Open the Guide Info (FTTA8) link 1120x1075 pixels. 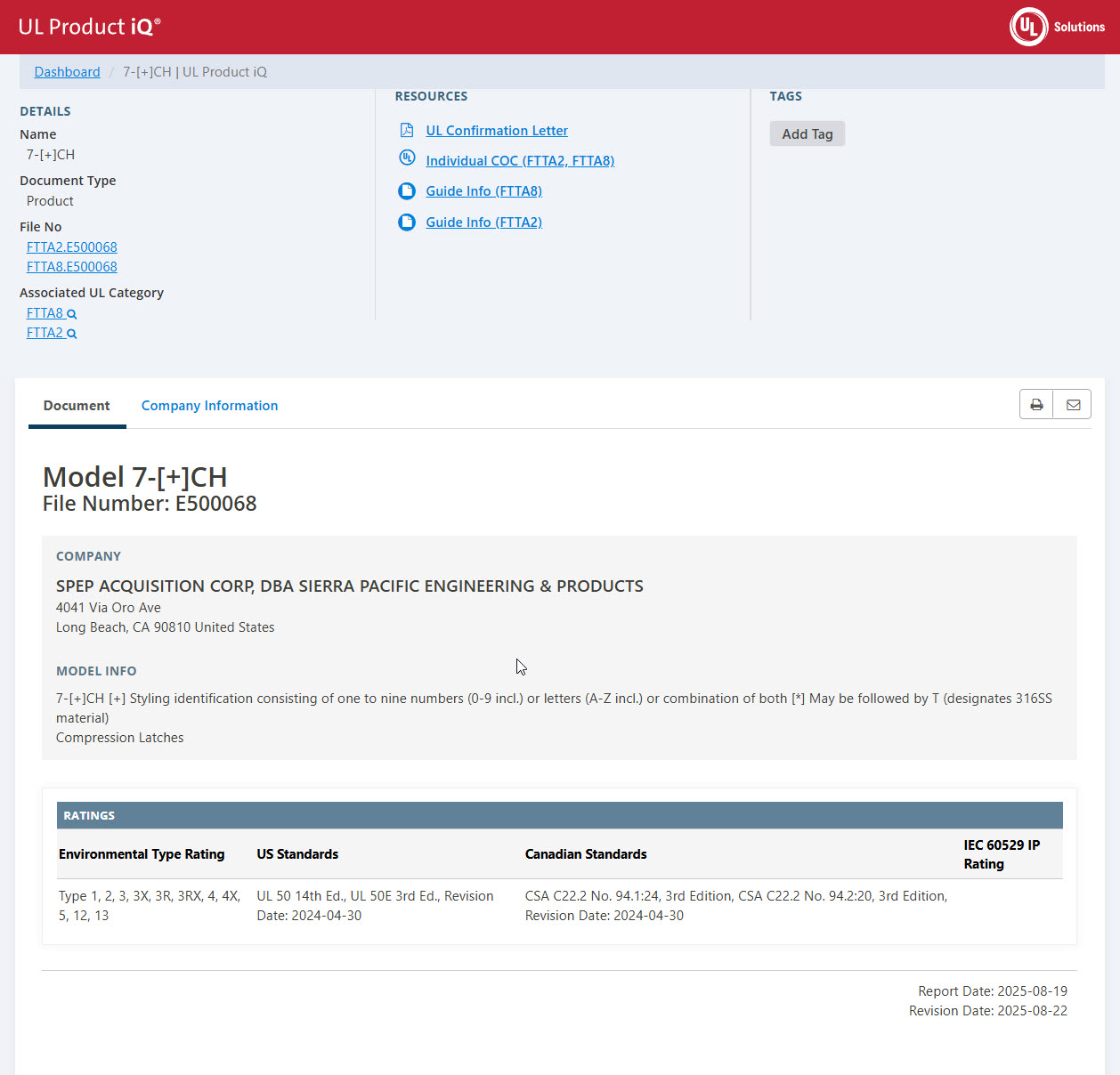[483, 191]
